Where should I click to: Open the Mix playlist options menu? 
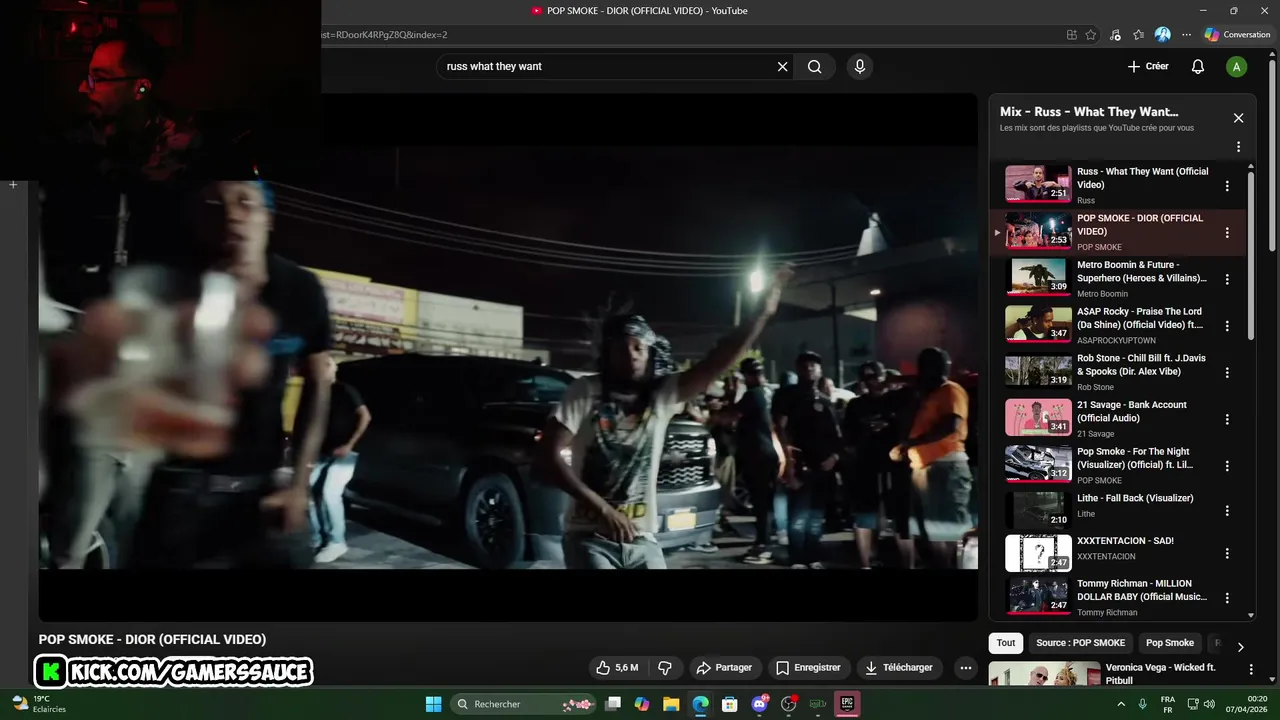pyautogui.click(x=1238, y=147)
